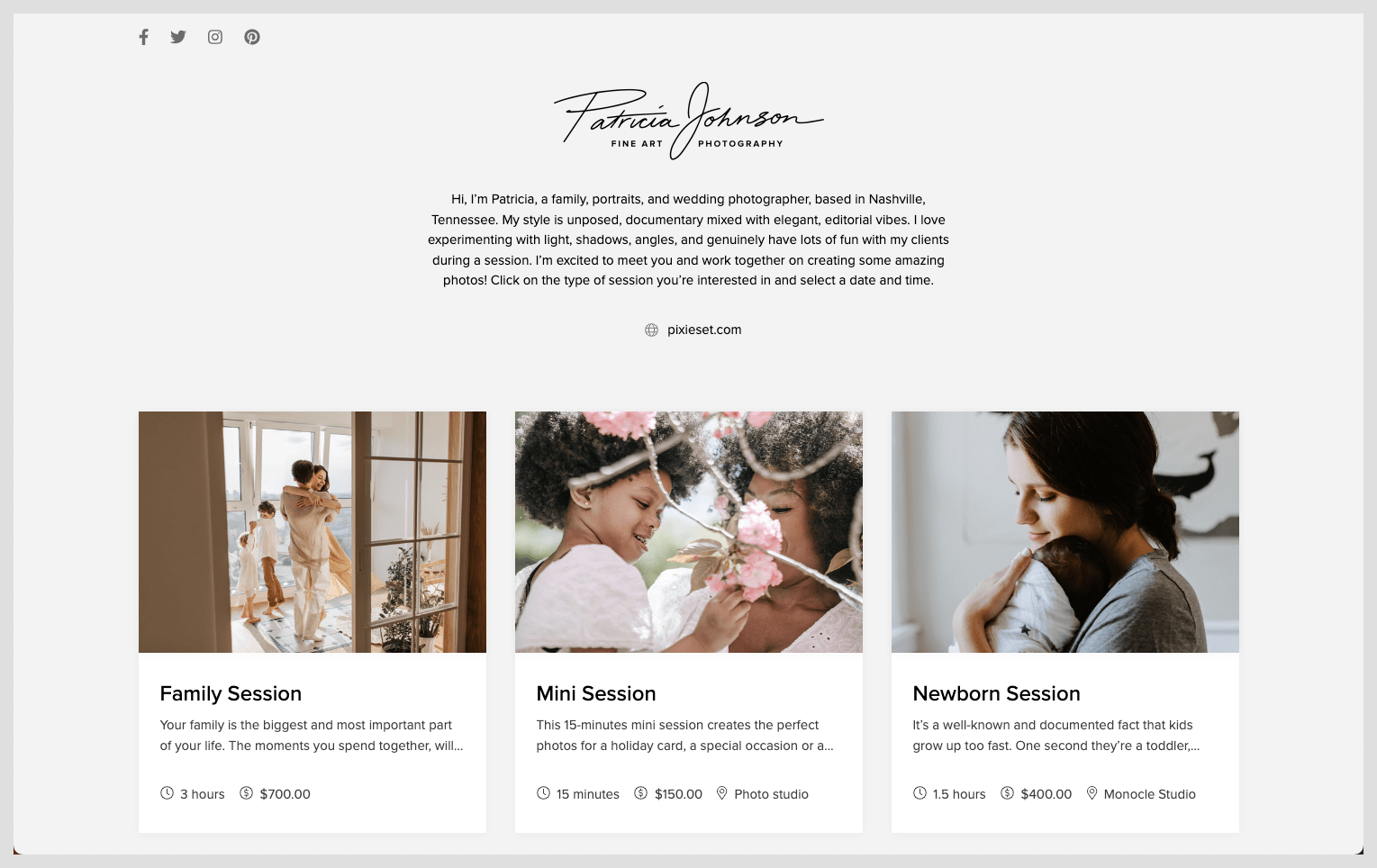Open the Instagram social icon
Image resolution: width=1377 pixels, height=868 pixels.
[215, 37]
